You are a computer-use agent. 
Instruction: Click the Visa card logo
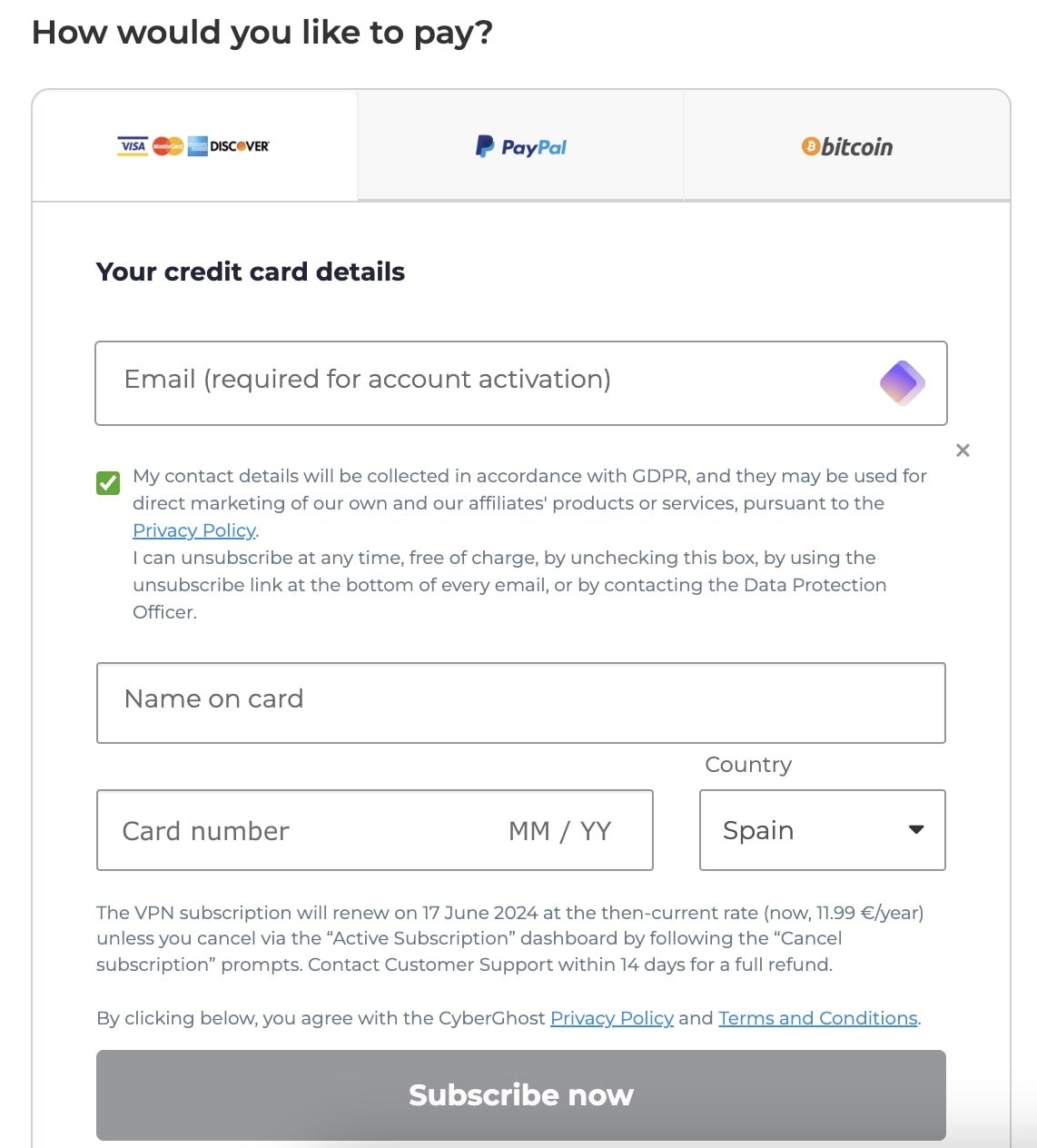133,146
